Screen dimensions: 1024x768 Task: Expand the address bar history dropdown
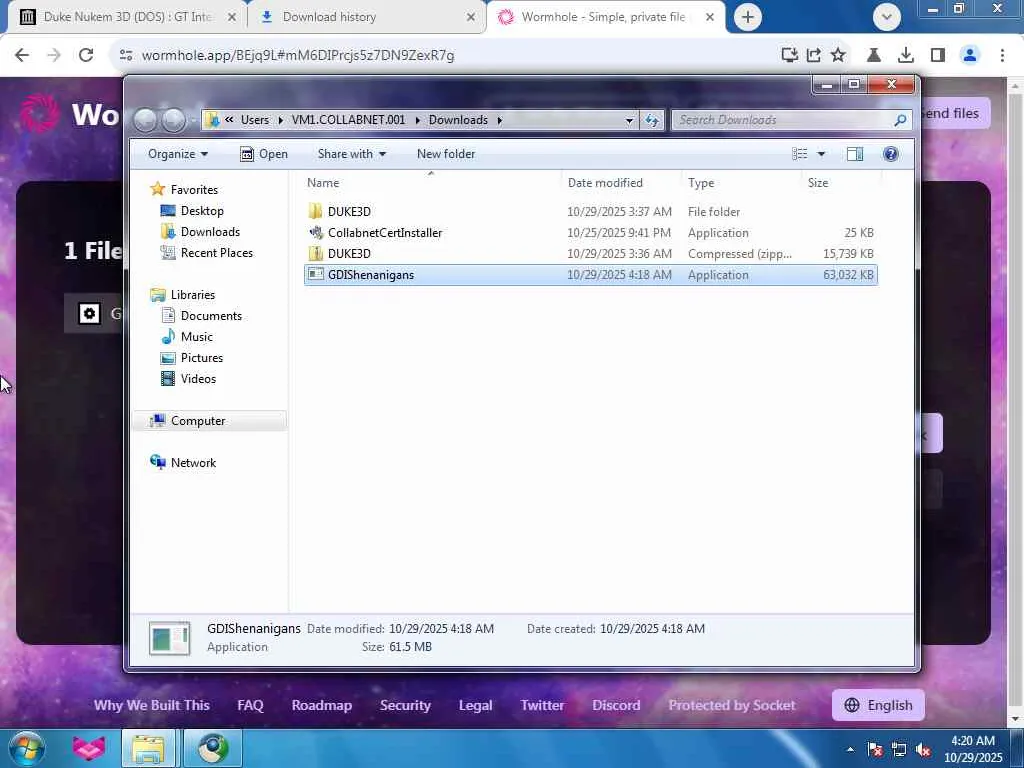[629, 120]
